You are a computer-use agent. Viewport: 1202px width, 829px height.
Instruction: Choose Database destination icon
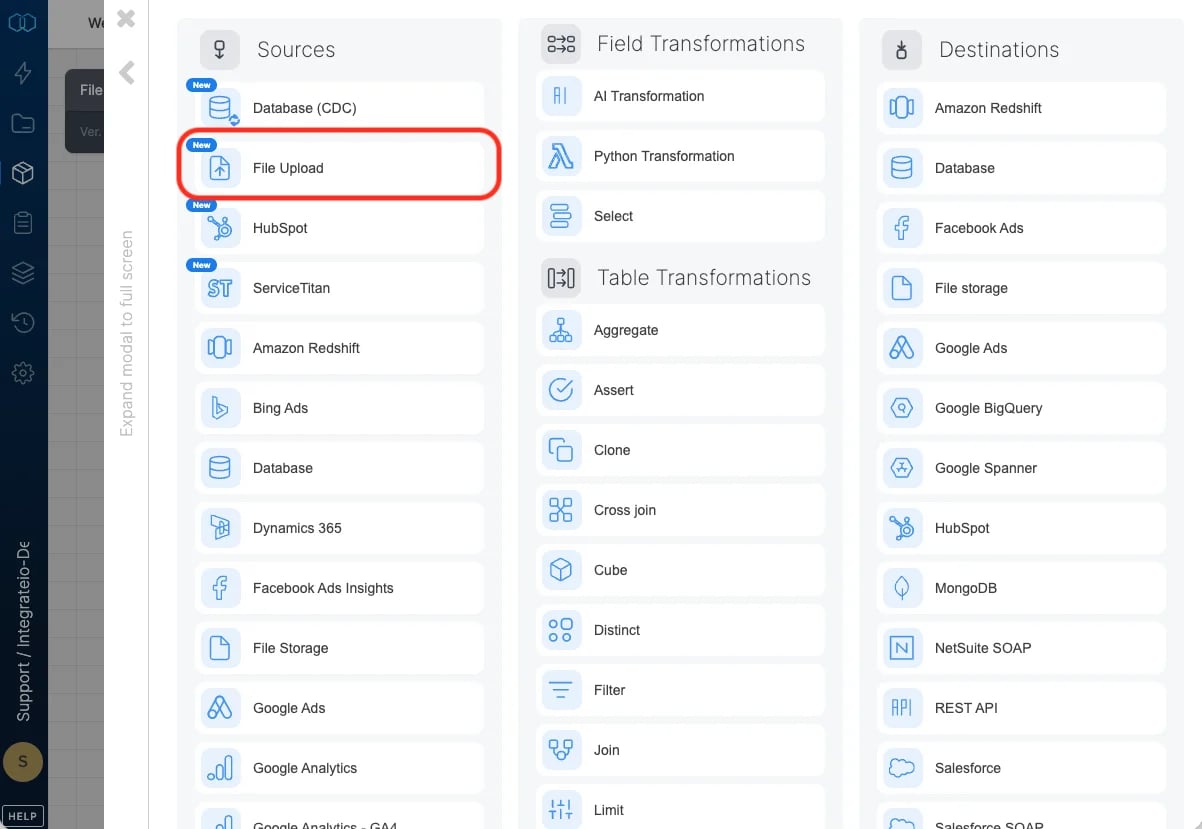click(902, 168)
